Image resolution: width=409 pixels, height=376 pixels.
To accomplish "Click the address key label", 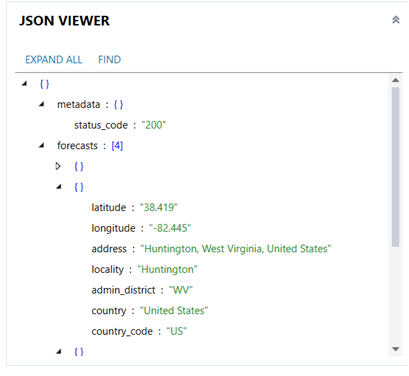I will click(x=109, y=249).
